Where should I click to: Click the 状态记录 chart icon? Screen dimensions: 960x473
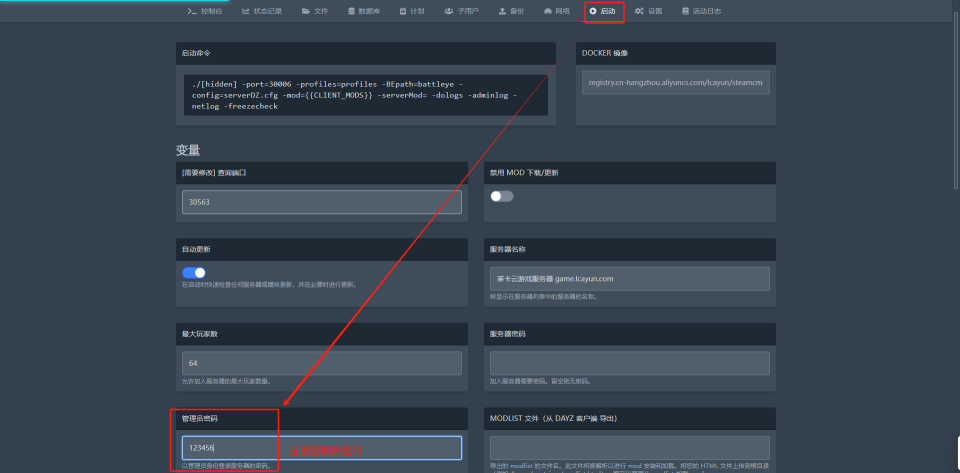pyautogui.click(x=246, y=11)
